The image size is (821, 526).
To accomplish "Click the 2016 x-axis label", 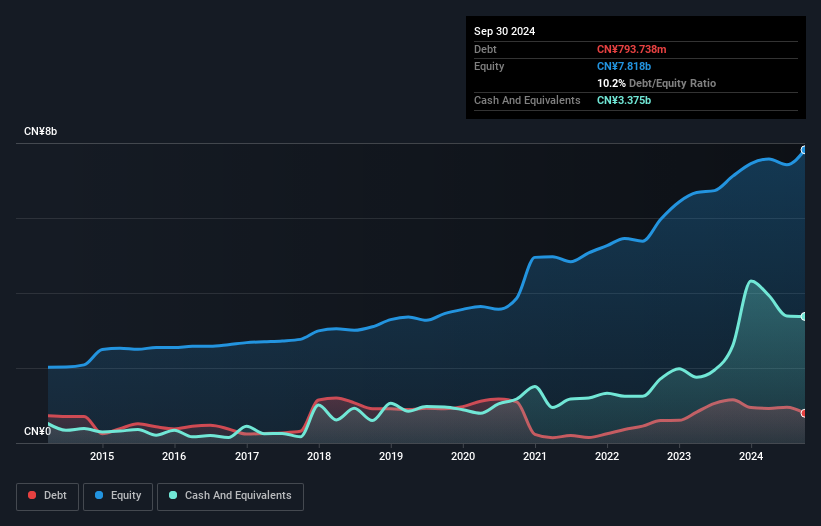I will click(174, 456).
